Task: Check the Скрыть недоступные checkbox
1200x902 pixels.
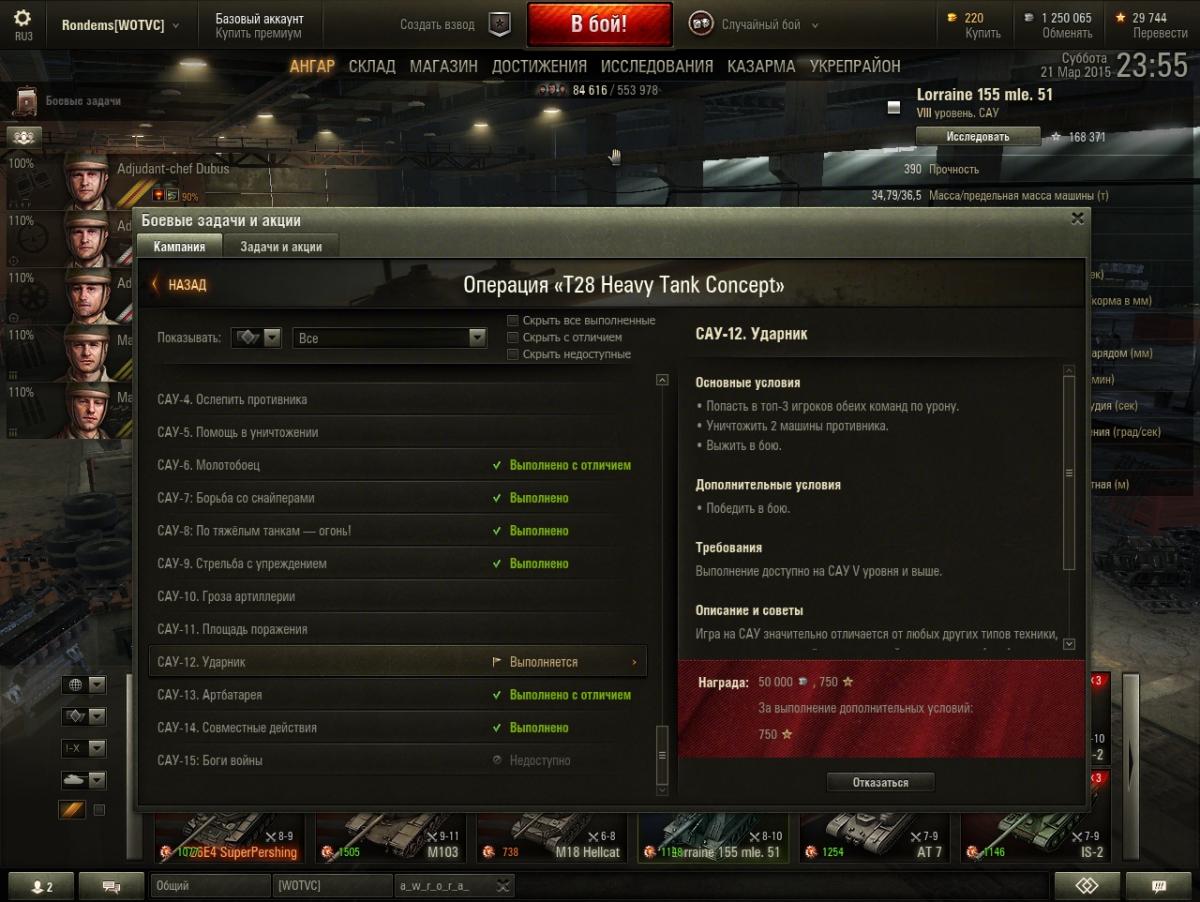Action: click(513, 354)
